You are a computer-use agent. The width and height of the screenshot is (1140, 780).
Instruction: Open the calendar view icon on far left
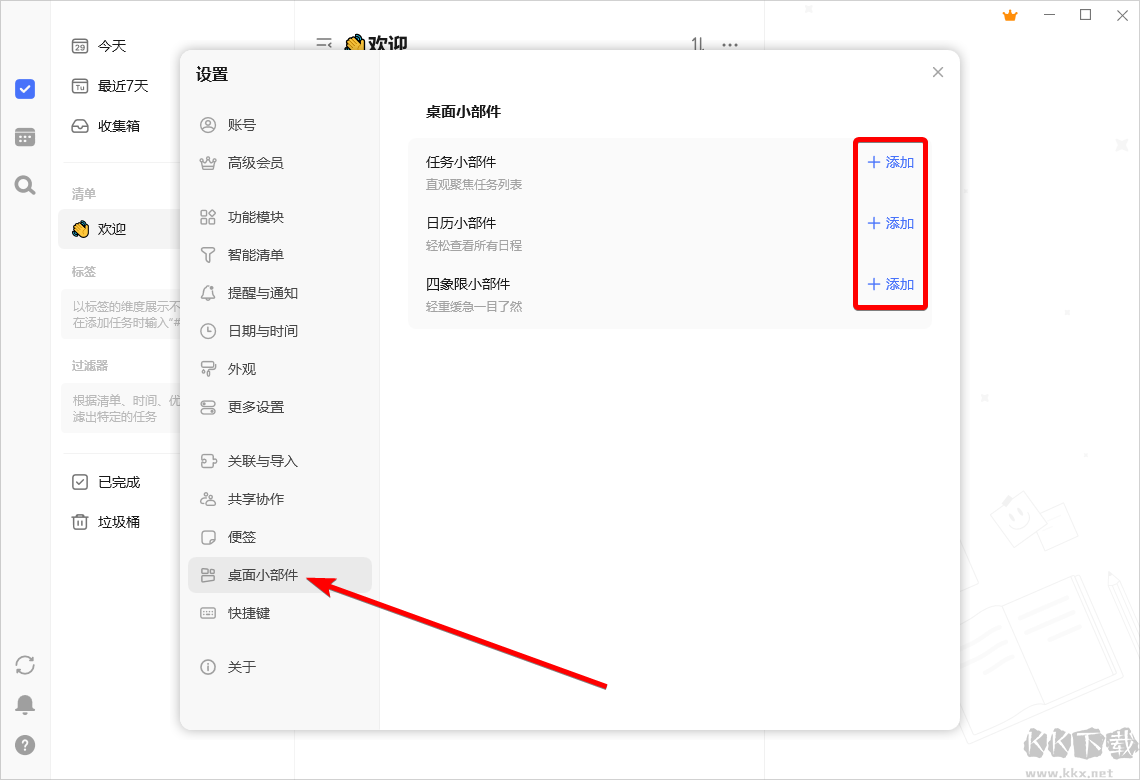tap(24, 136)
